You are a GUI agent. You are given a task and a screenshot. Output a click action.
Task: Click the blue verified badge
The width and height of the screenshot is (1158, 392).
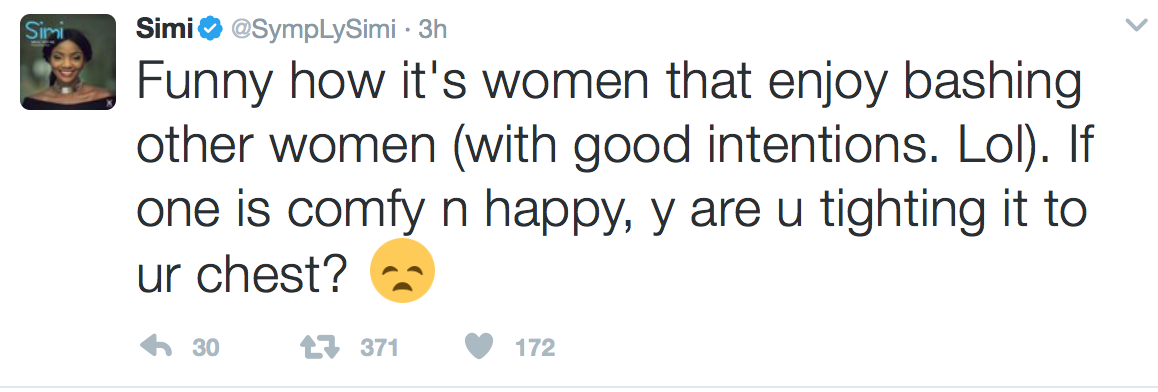[213, 29]
